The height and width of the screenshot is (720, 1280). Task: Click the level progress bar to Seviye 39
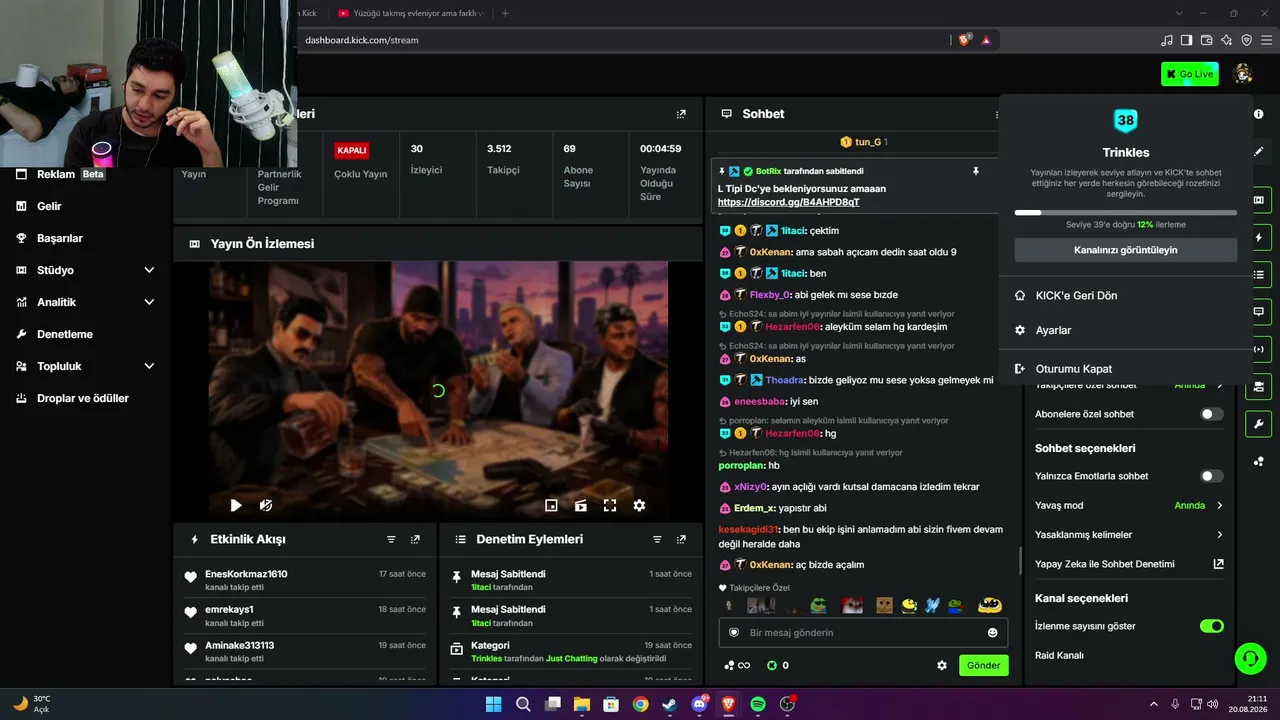pyautogui.click(x=1126, y=212)
